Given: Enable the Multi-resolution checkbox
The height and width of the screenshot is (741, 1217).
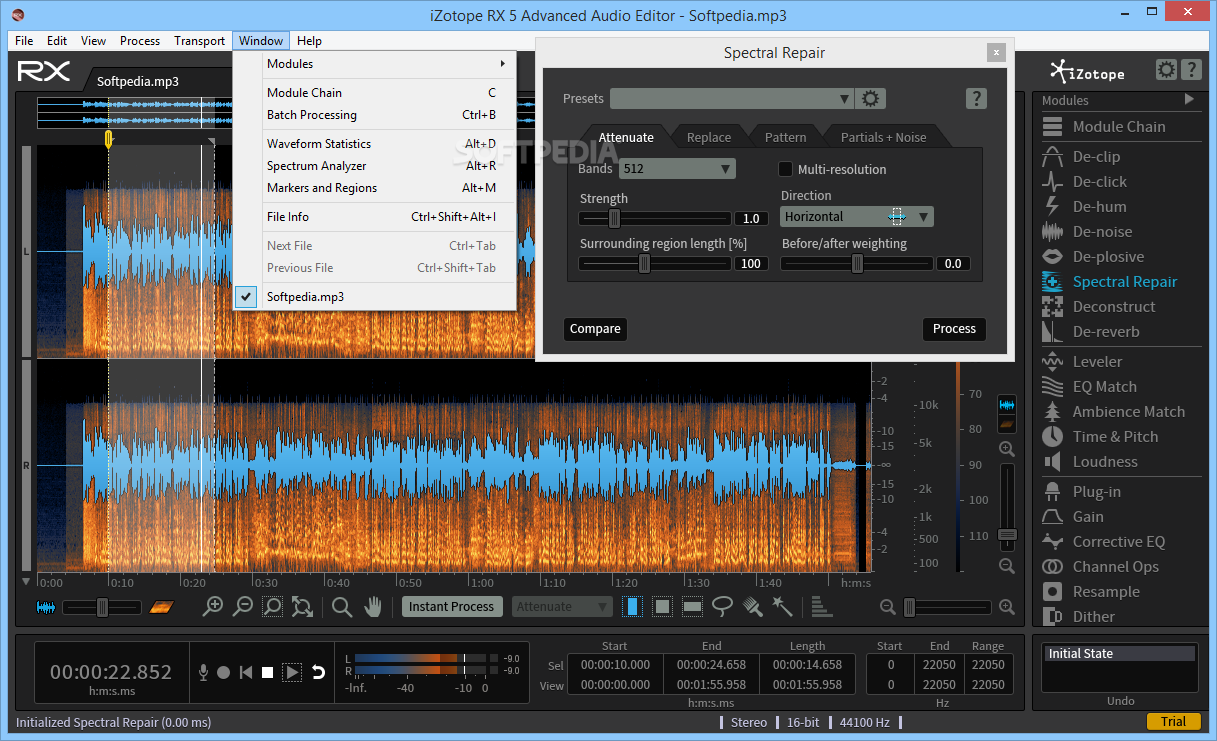Looking at the screenshot, I should click(x=786, y=169).
